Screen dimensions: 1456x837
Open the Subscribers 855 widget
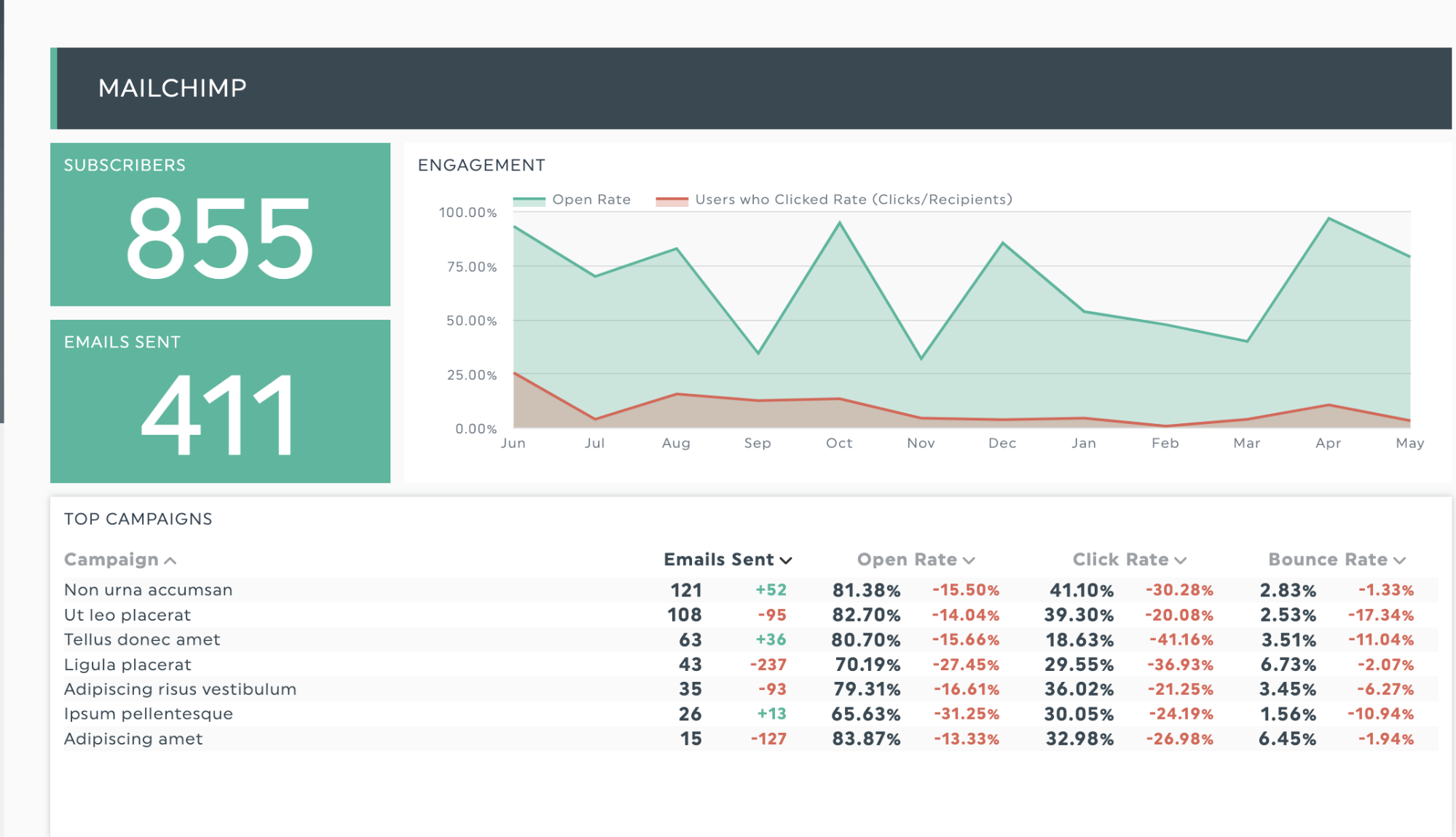pyautogui.click(x=220, y=224)
